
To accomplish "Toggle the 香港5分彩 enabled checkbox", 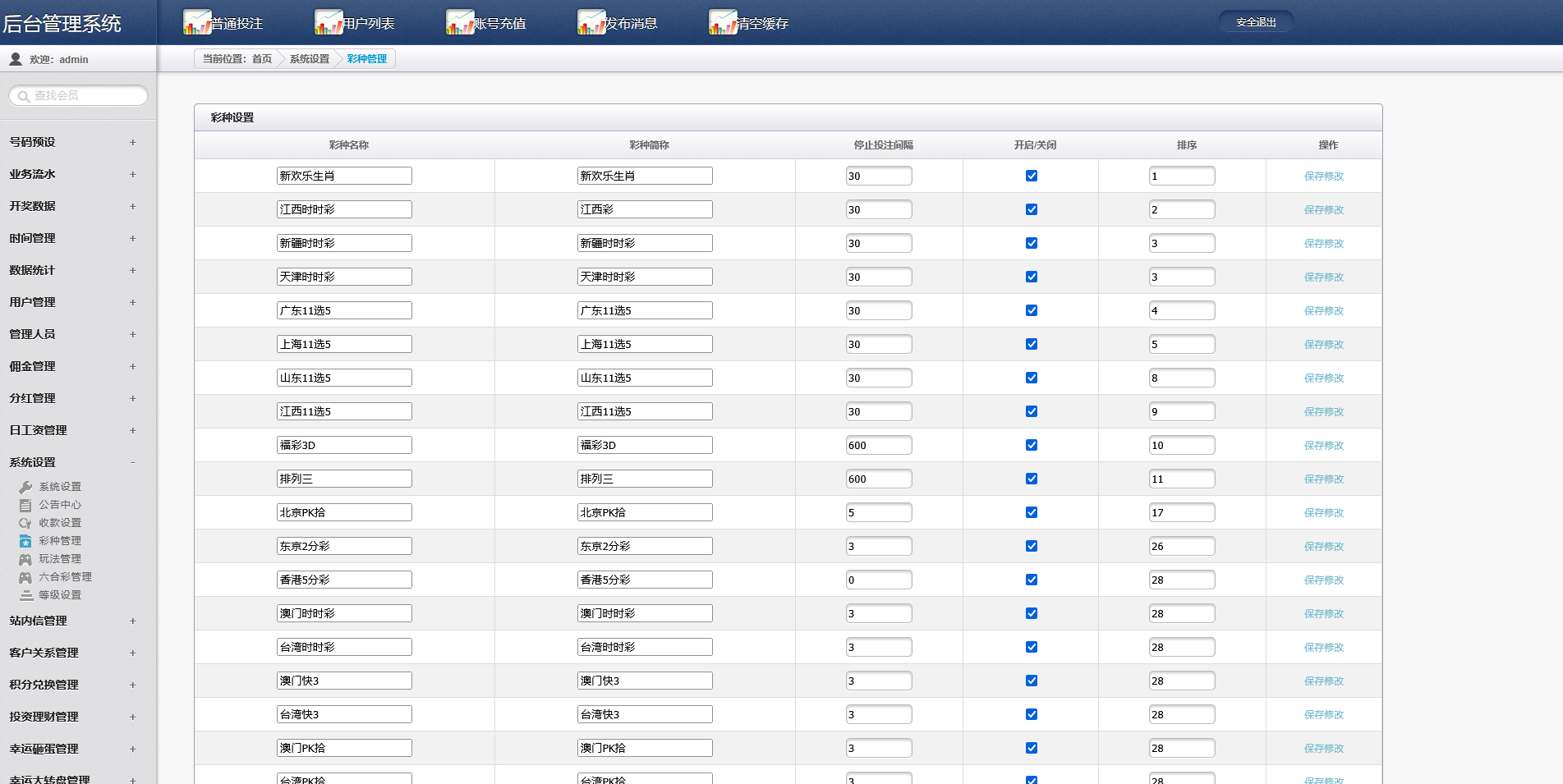I will (1032, 580).
